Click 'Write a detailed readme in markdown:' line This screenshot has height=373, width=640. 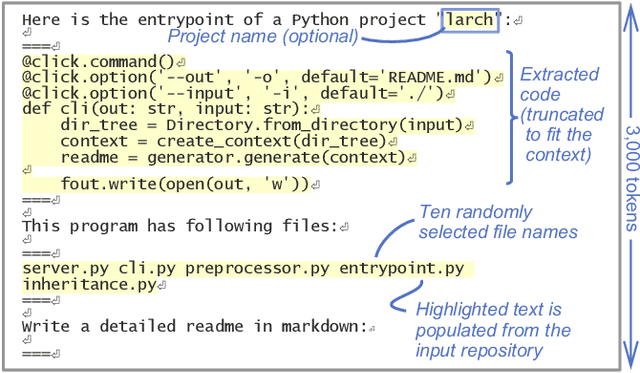coord(195,326)
